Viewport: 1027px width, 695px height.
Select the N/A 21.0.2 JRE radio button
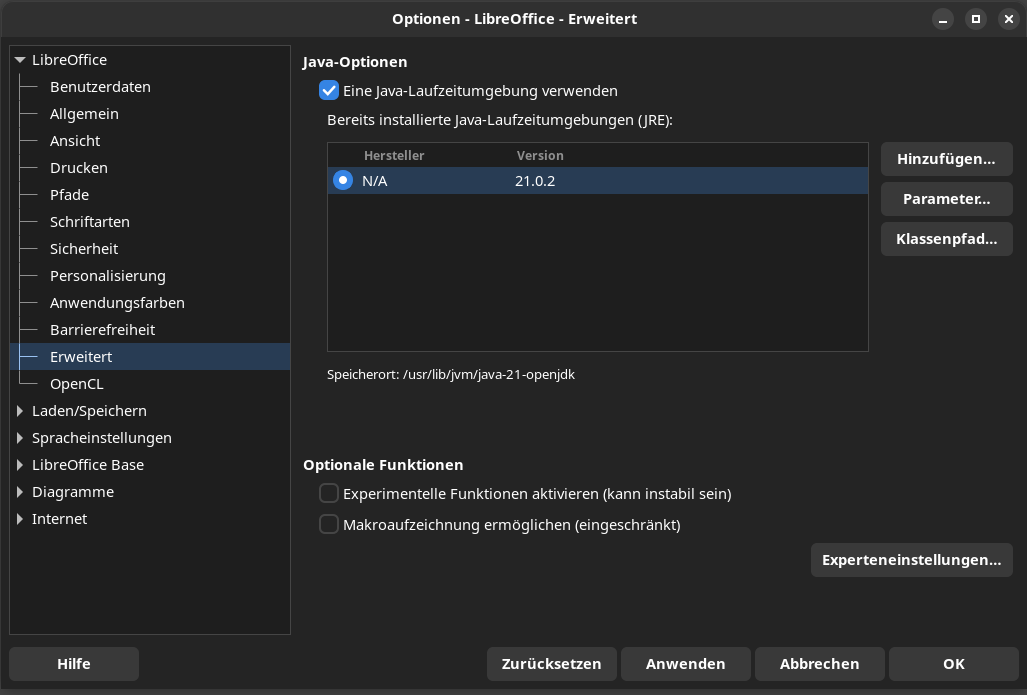click(x=343, y=181)
